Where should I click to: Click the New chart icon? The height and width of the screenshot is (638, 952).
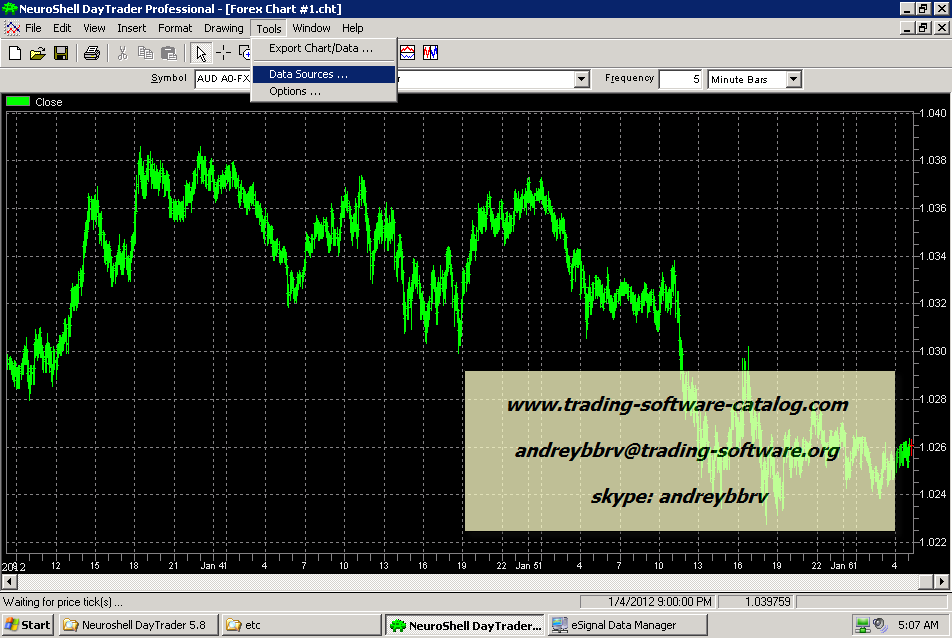15,53
